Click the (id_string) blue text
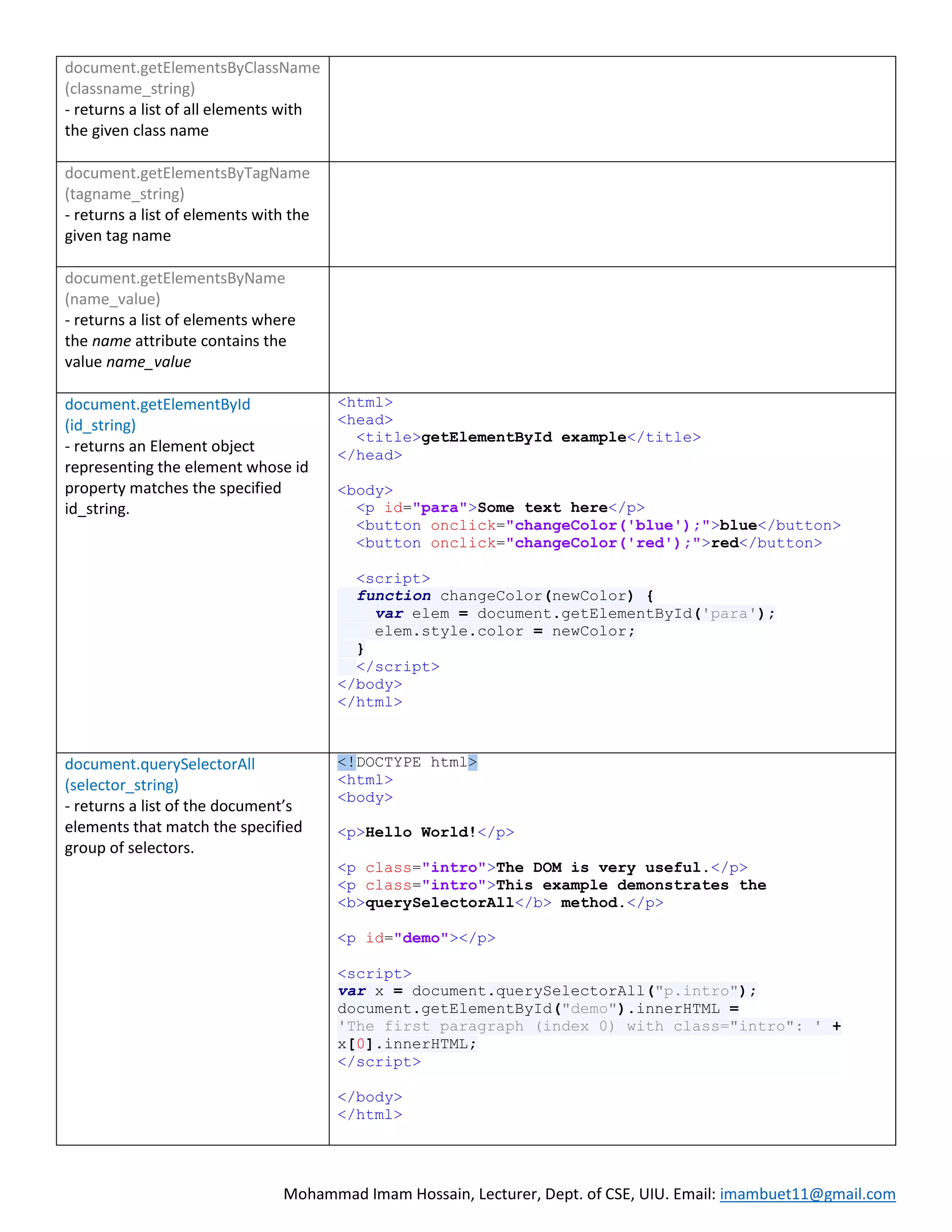Image resolution: width=952 pixels, height=1232 pixels. click(x=100, y=425)
